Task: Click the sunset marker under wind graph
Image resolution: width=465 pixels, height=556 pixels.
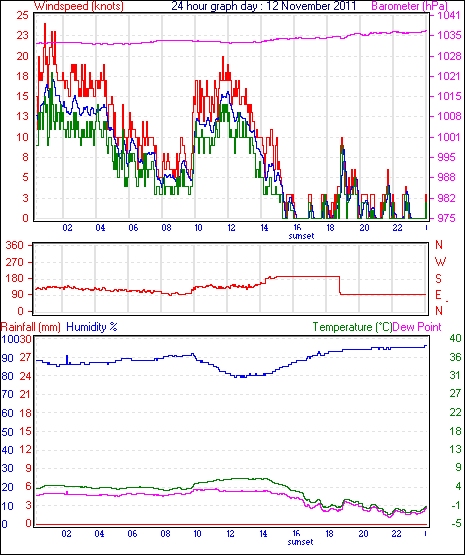Action: tap(301, 236)
